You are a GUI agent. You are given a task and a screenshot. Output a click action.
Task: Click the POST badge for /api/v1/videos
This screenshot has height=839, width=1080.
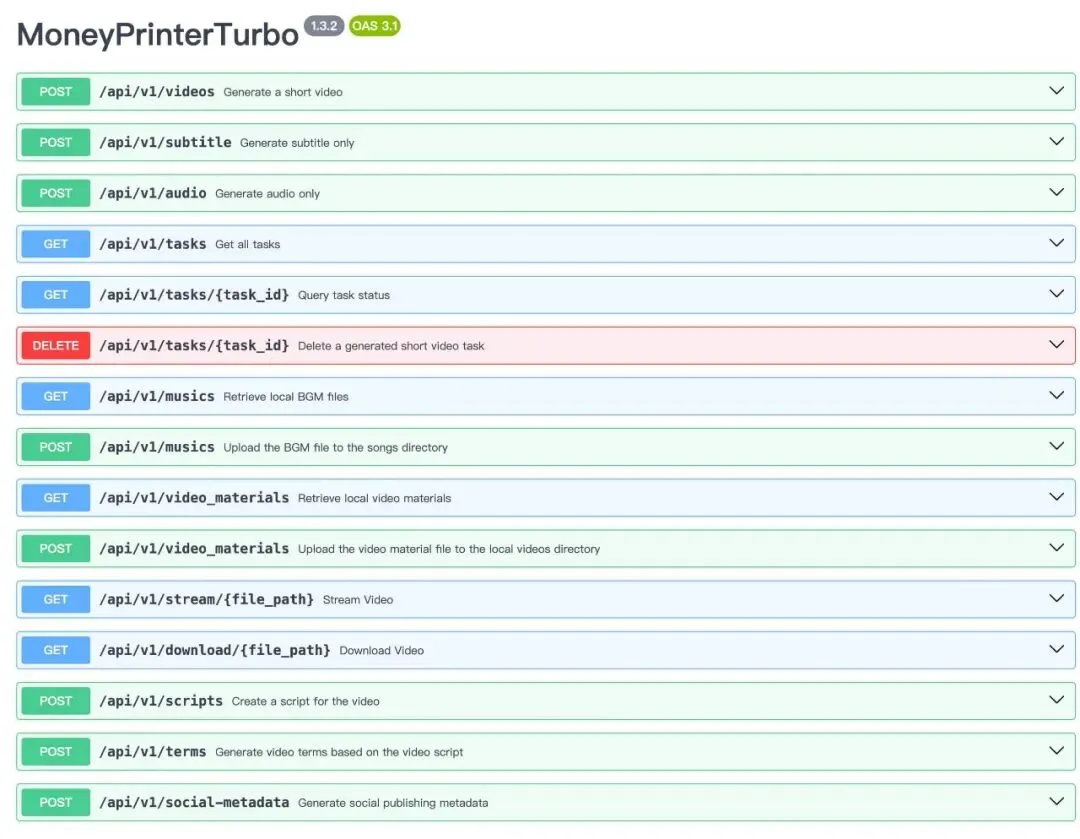56,92
